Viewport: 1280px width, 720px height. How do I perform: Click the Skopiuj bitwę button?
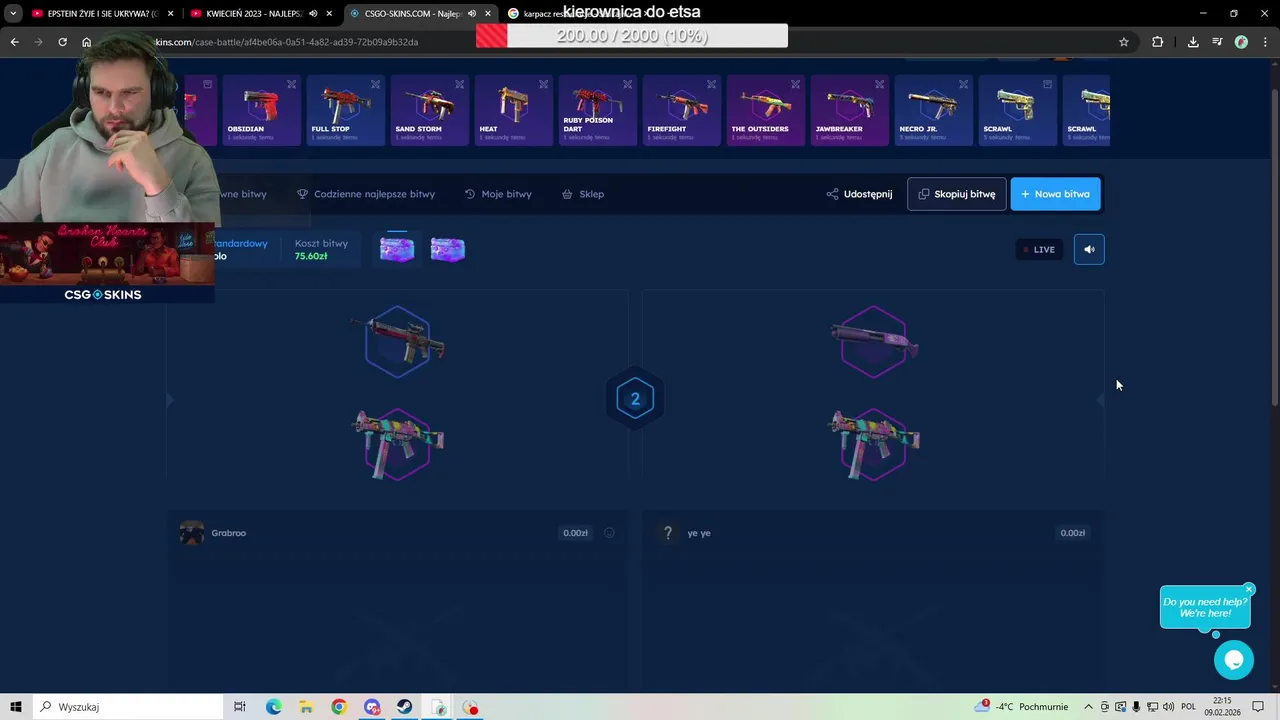956,194
